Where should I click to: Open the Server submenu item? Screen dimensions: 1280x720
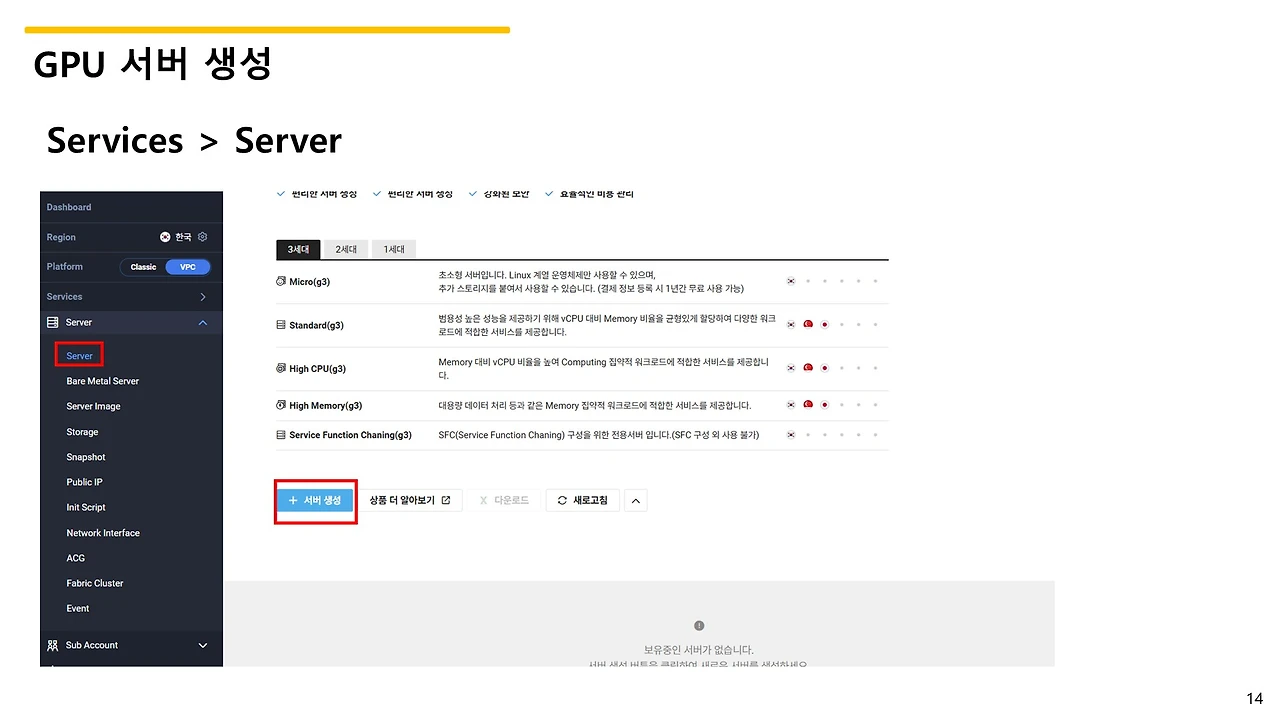tap(79, 356)
